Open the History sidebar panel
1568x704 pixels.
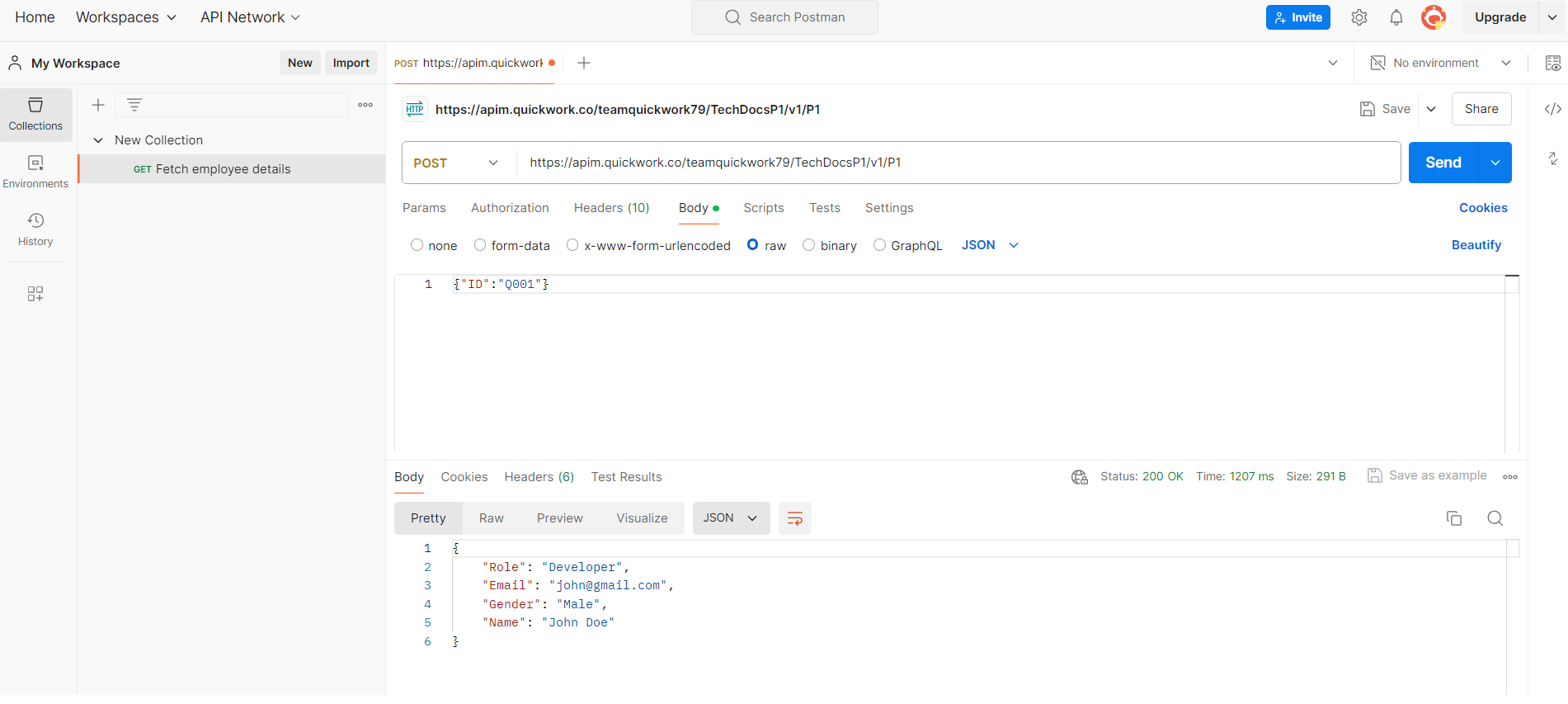tap(35, 229)
